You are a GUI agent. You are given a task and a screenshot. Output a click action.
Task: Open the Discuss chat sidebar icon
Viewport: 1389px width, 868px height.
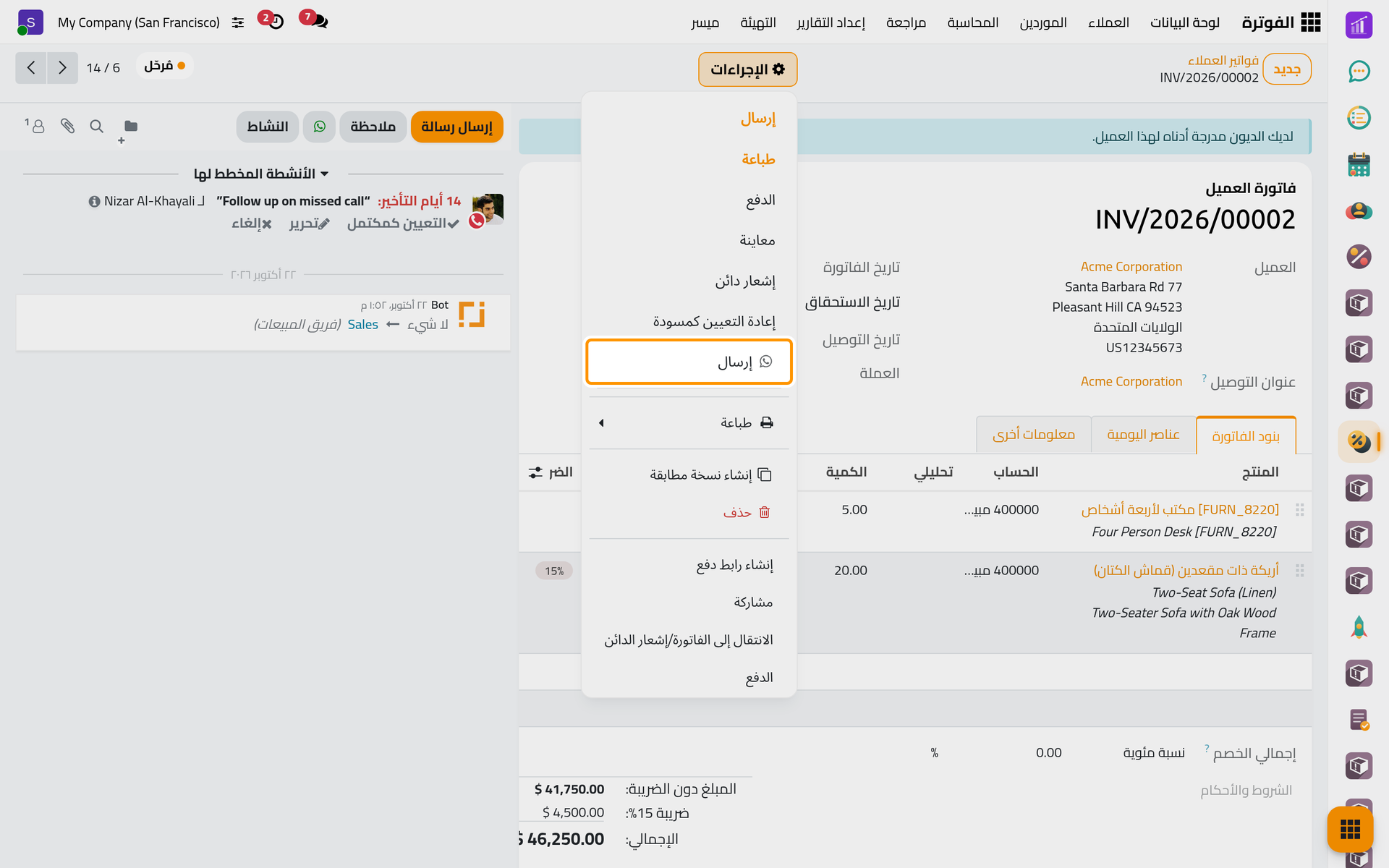[1359, 72]
